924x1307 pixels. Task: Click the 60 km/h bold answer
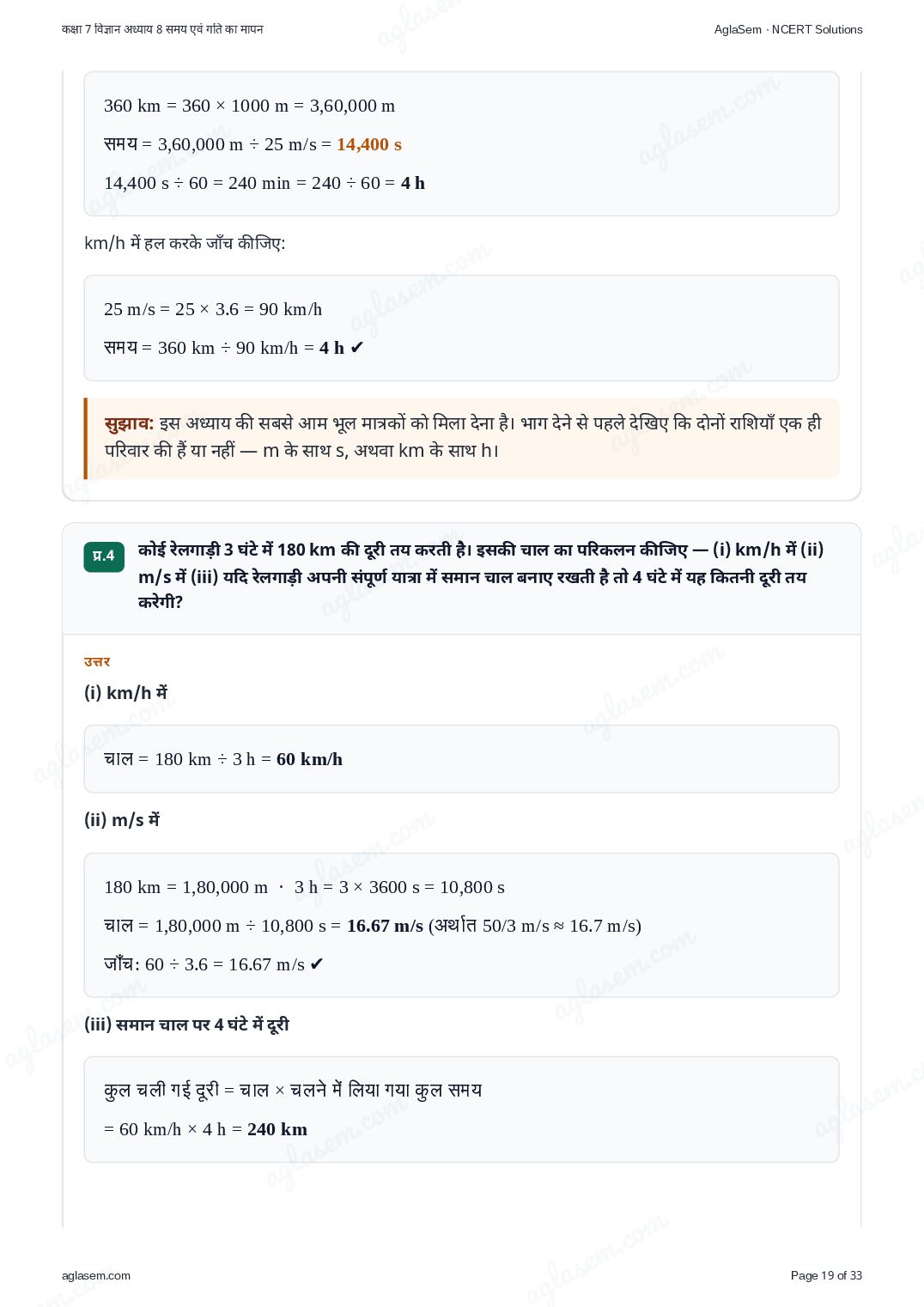click(309, 759)
